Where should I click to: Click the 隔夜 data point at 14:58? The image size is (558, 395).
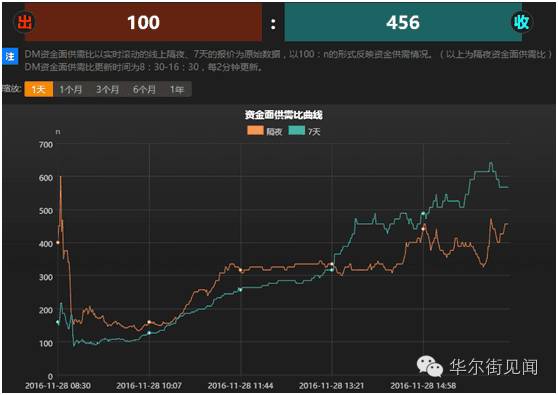(423, 229)
